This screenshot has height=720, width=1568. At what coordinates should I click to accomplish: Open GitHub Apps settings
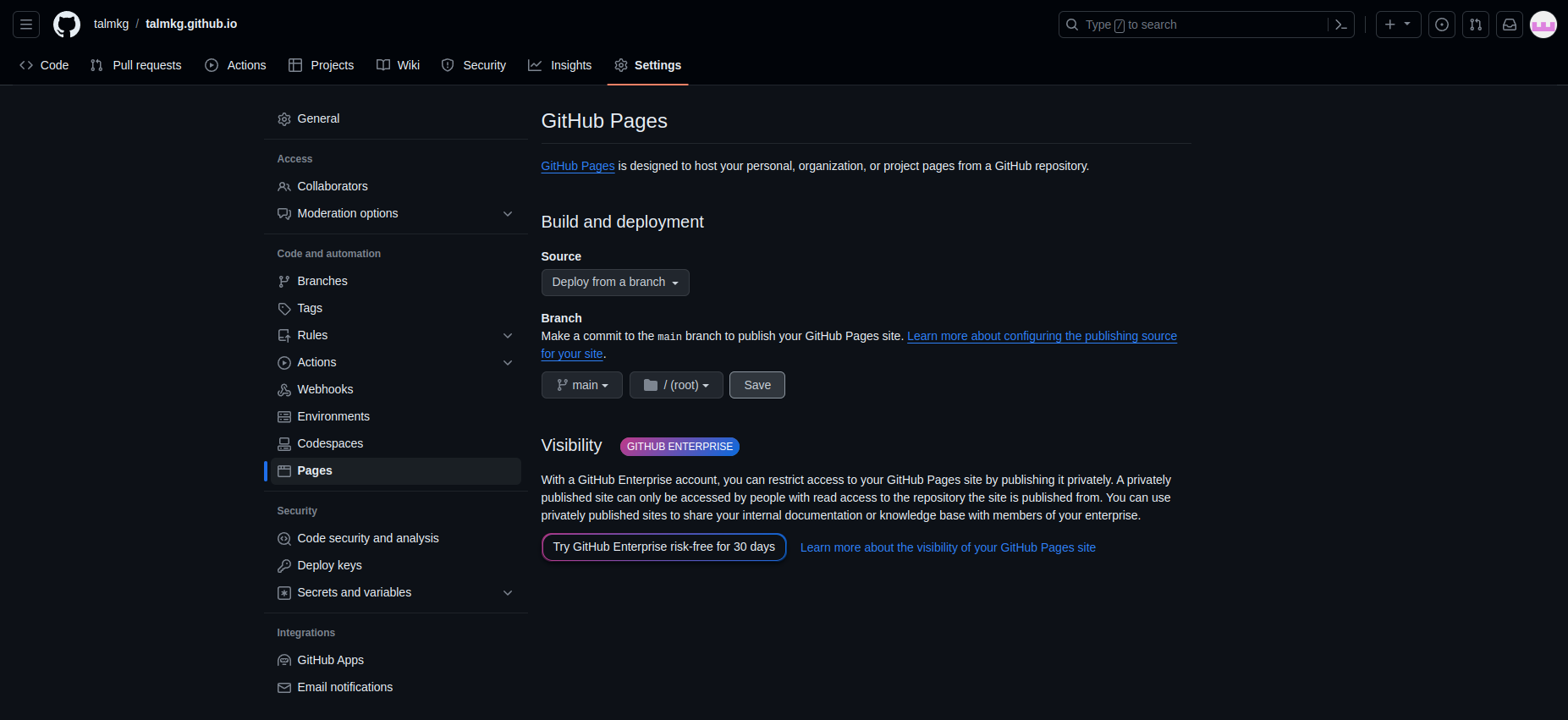click(x=396, y=661)
